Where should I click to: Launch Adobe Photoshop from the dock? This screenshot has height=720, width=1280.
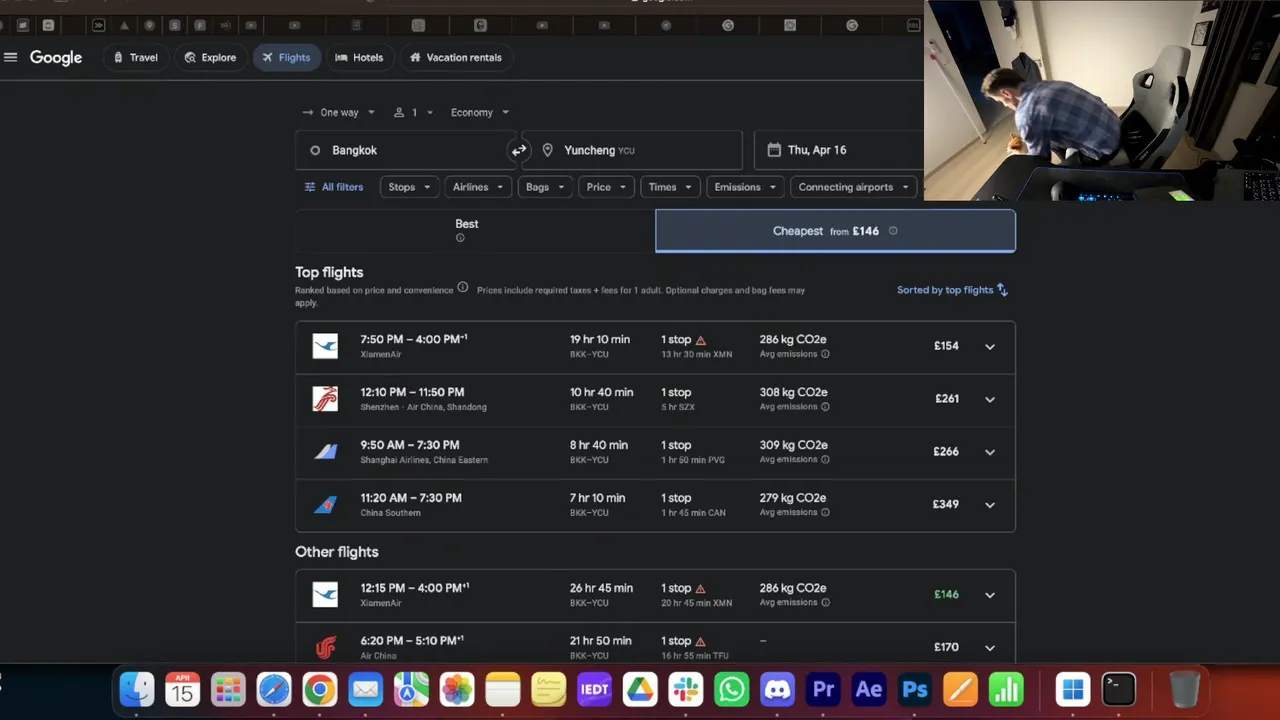pyautogui.click(x=915, y=689)
